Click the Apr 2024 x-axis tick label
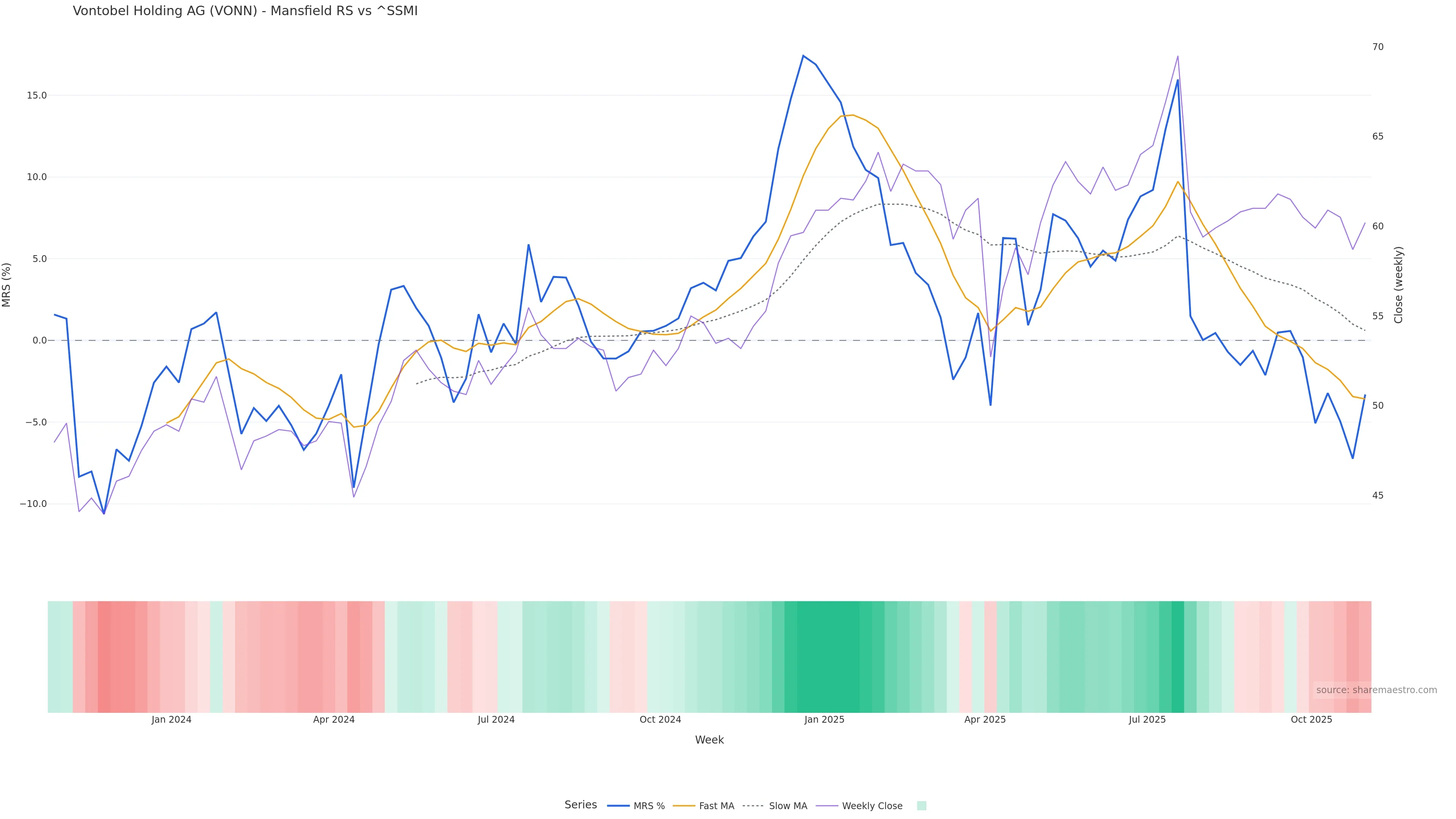Viewport: 1456px width, 819px height. click(x=334, y=720)
